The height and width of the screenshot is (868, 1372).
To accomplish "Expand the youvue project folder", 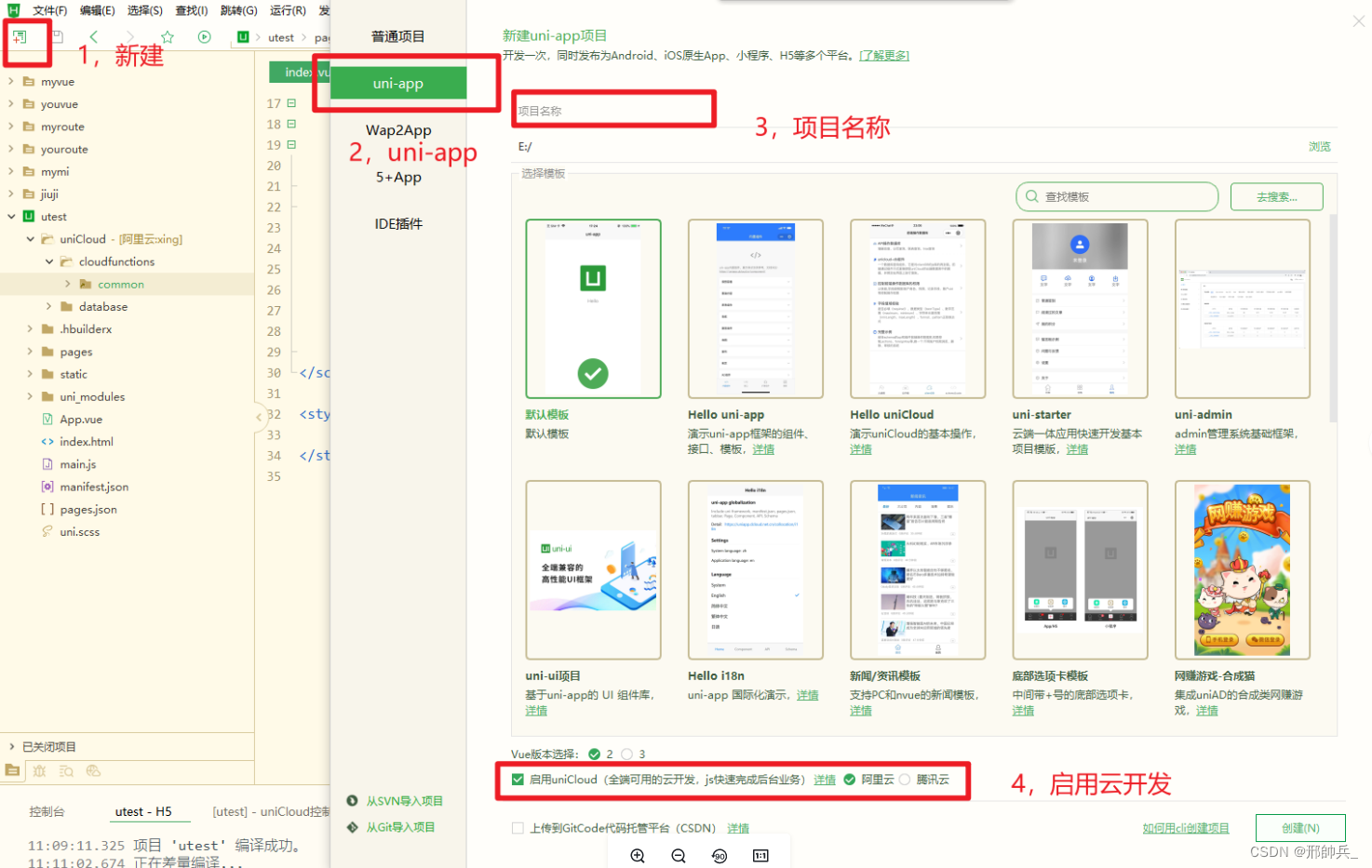I will point(11,103).
